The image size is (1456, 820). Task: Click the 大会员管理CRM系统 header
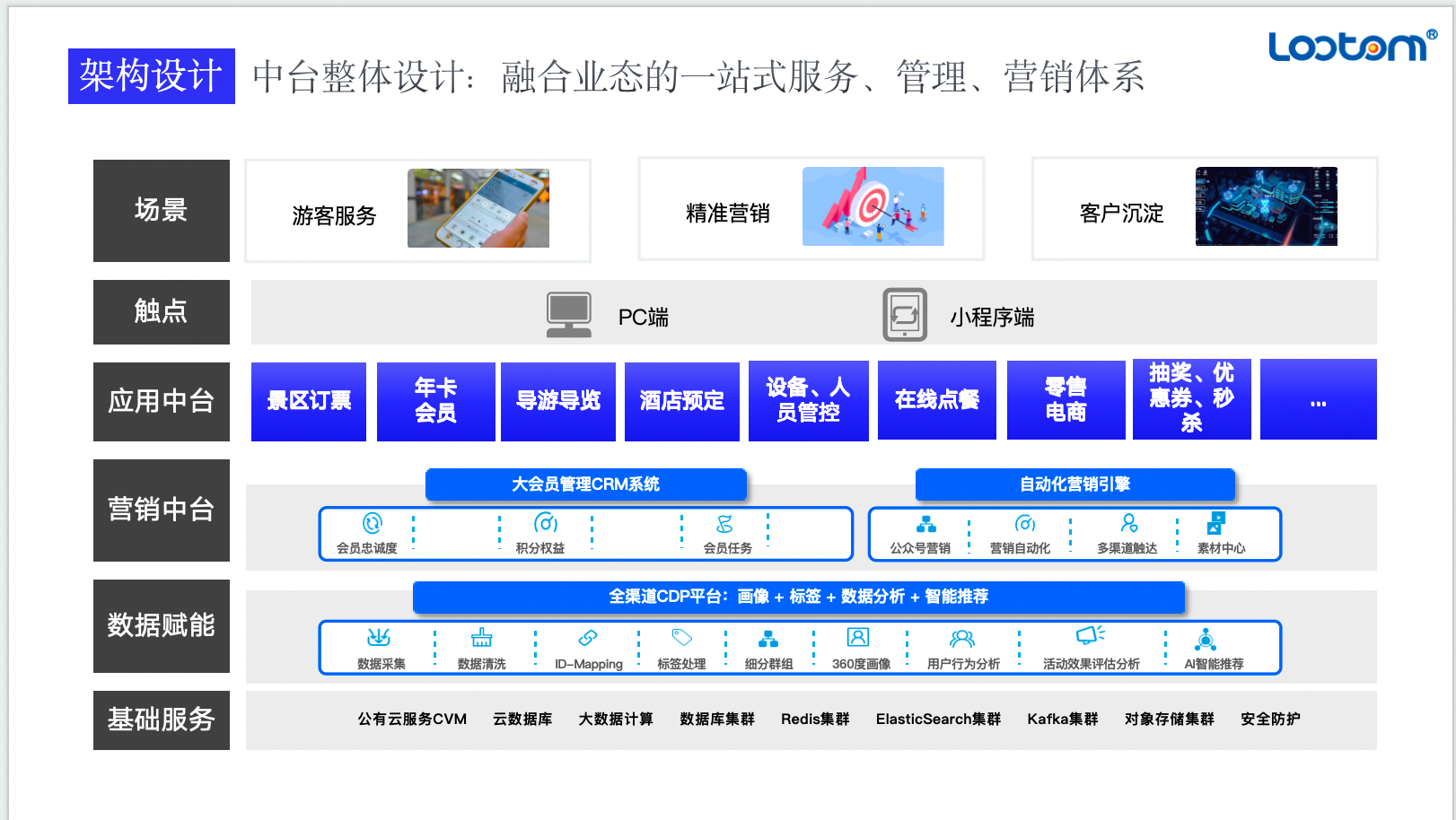click(586, 484)
